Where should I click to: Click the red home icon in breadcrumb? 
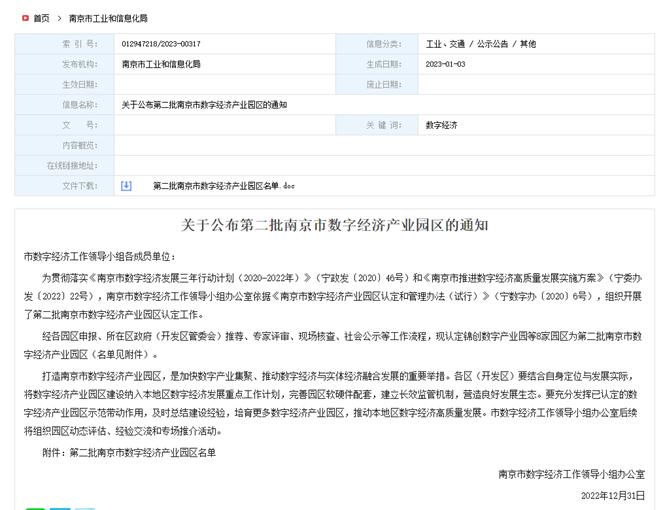tap(25, 18)
